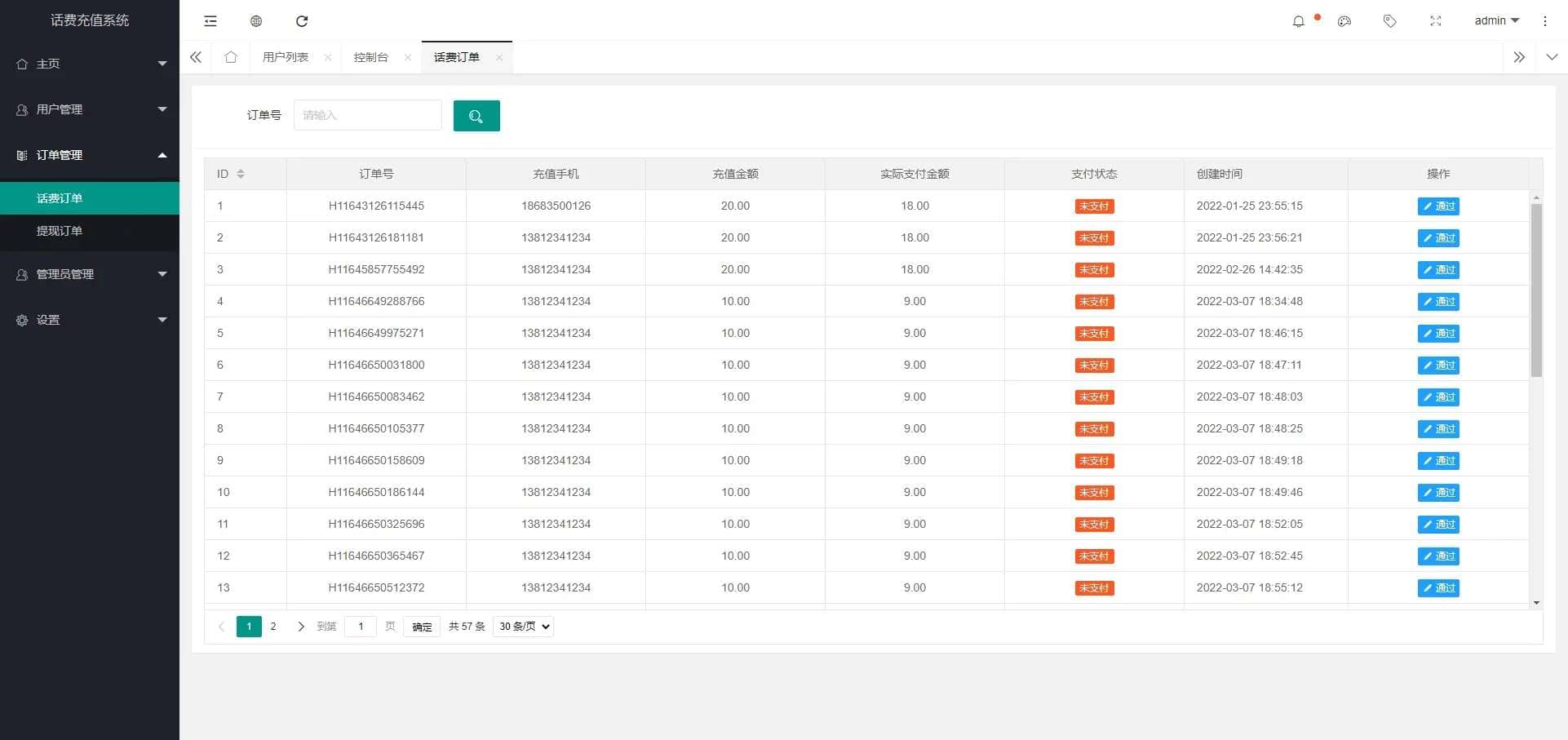Click the 确定 pagination button
1568x740 pixels.
tap(422, 627)
